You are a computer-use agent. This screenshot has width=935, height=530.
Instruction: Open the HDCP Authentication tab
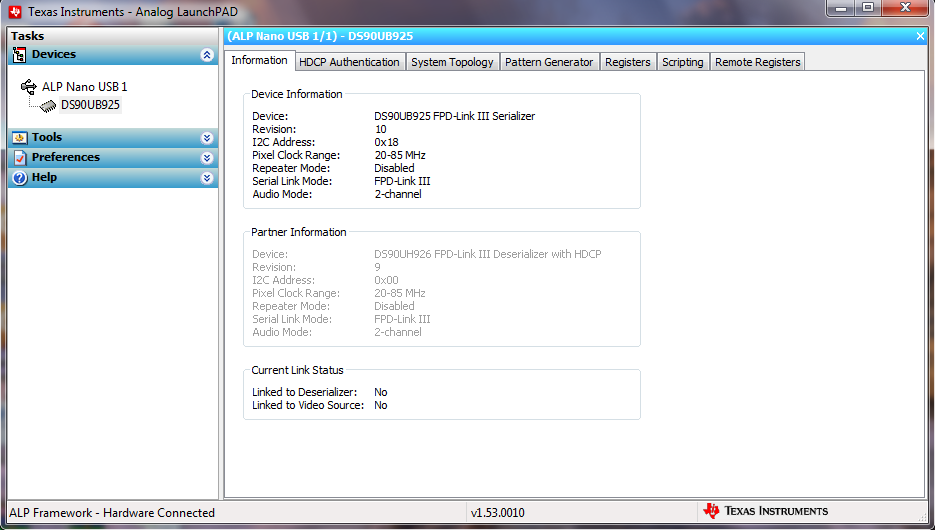coord(349,62)
